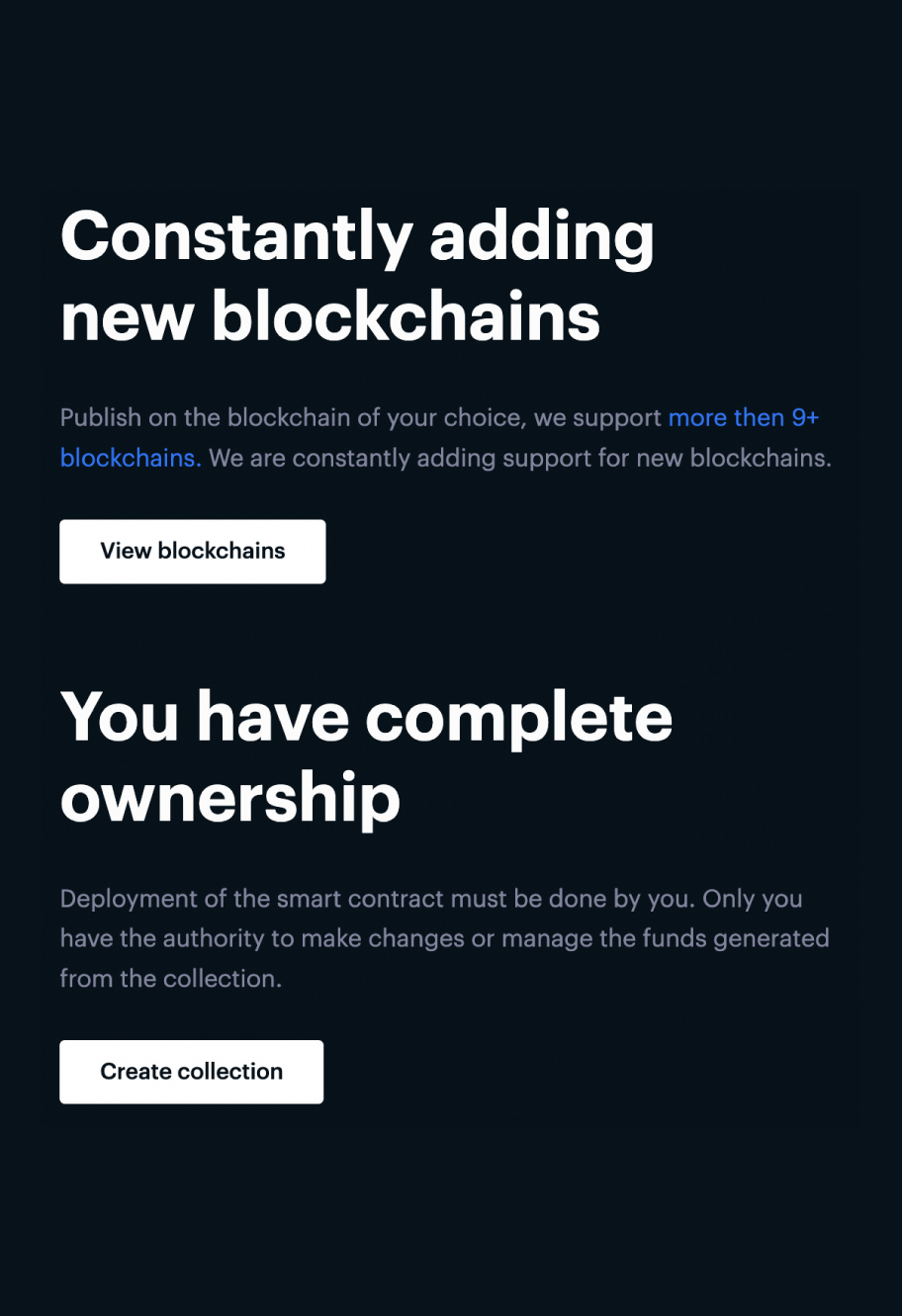This screenshot has height=1316, width=902.
Task: Follow the blue "blockchains." link text
Action: point(131,459)
